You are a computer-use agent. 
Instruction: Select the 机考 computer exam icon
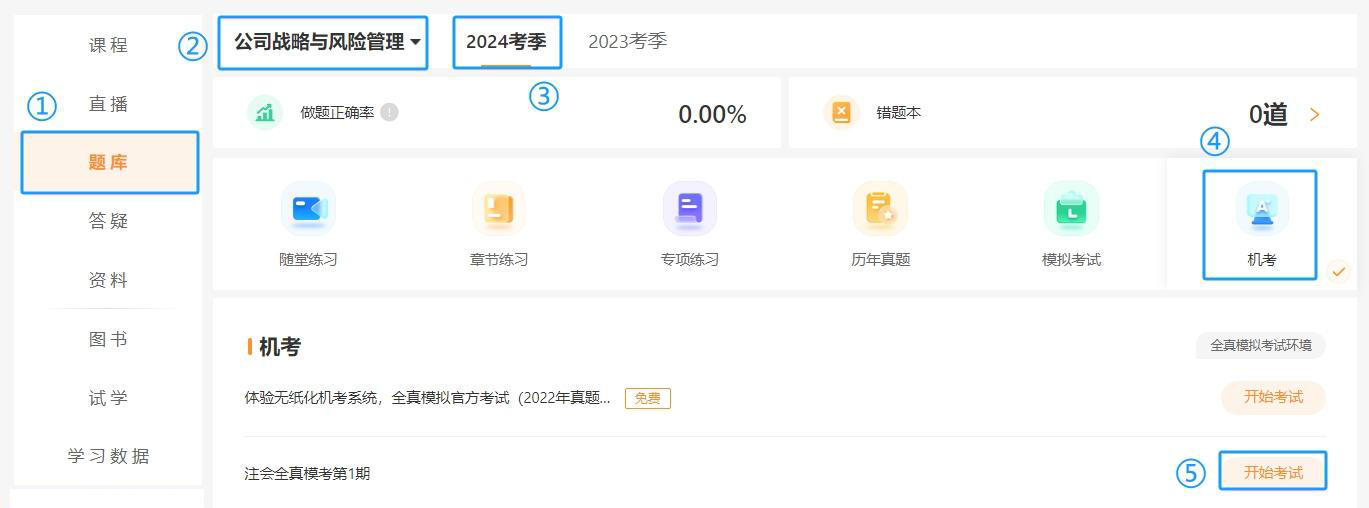1261,209
